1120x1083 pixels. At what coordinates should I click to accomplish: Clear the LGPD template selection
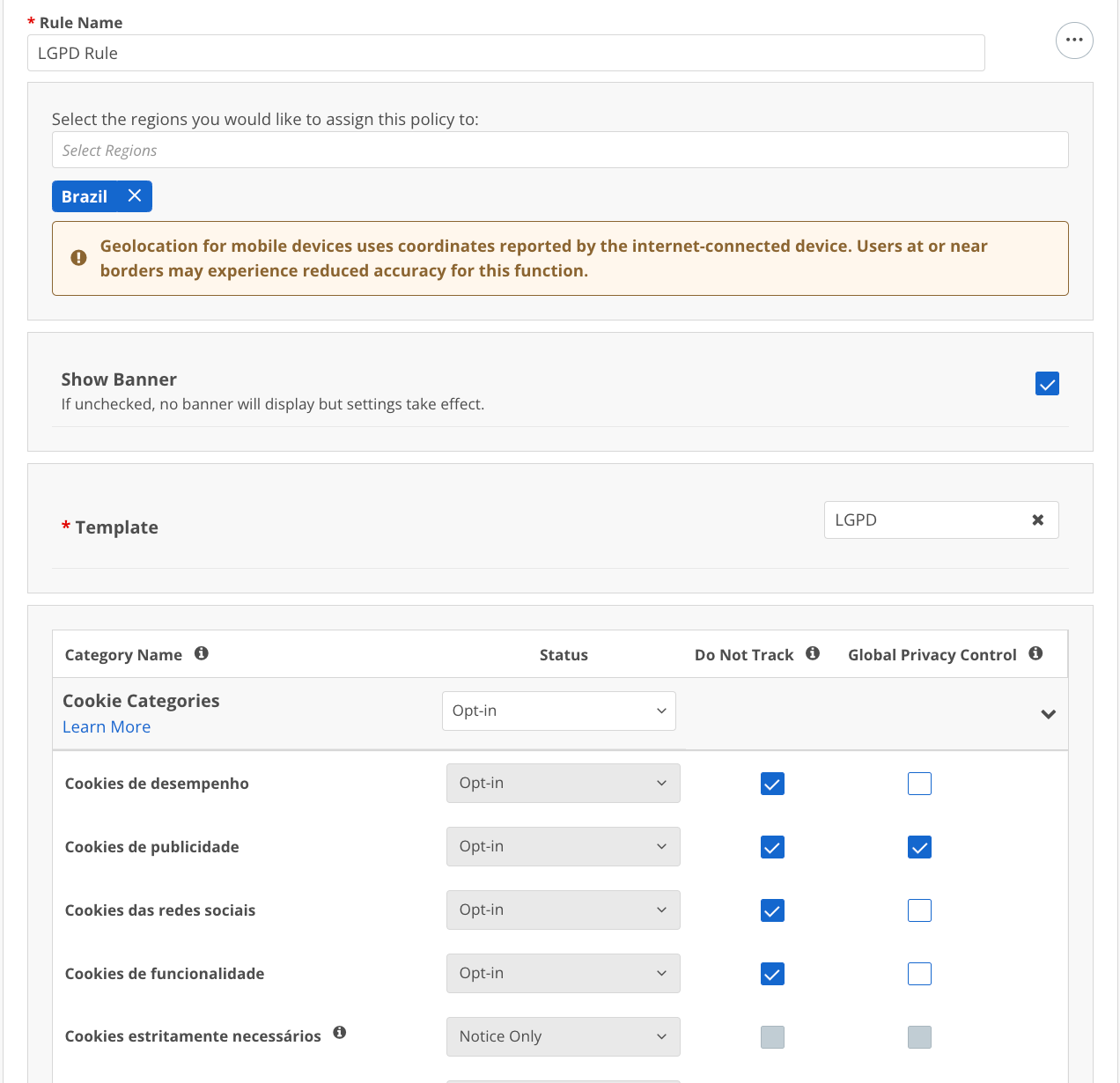click(1036, 519)
